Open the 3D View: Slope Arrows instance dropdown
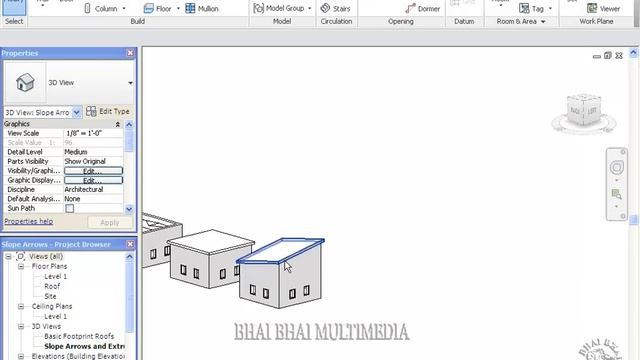 click(x=77, y=112)
